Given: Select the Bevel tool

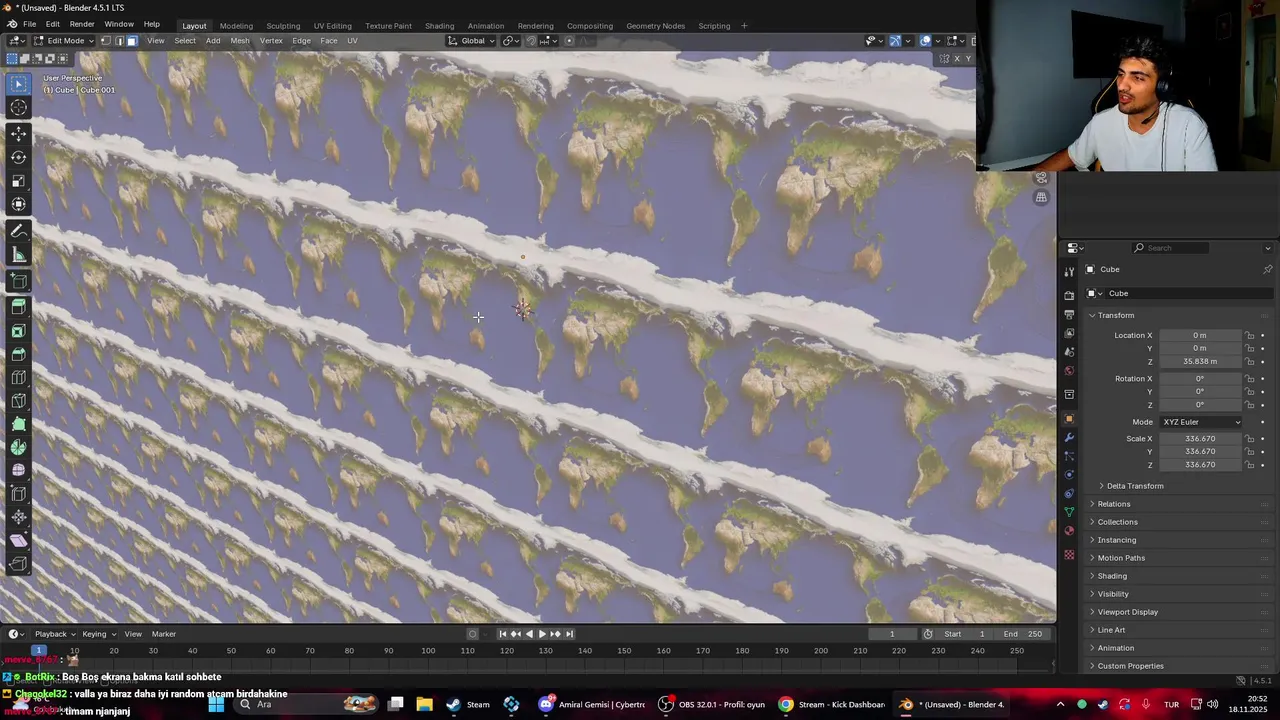Looking at the screenshot, I should [x=19, y=354].
